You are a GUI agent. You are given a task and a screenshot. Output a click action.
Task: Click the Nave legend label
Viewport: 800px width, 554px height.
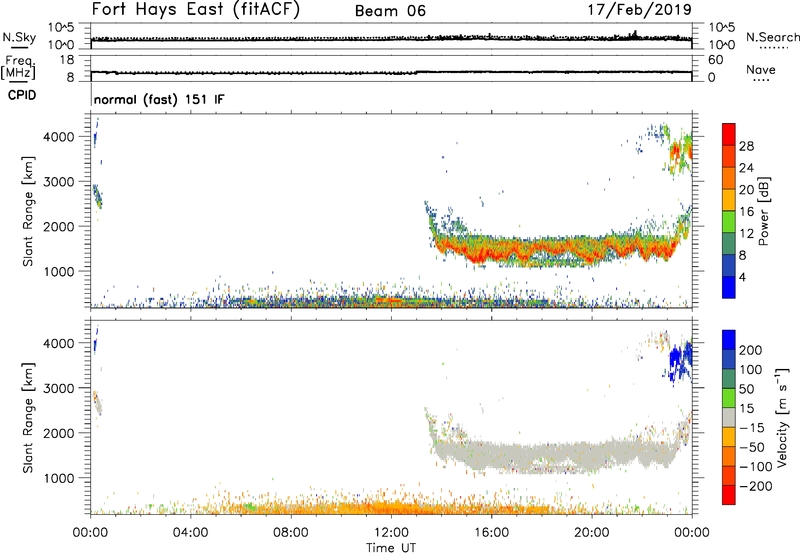pyautogui.click(x=760, y=69)
